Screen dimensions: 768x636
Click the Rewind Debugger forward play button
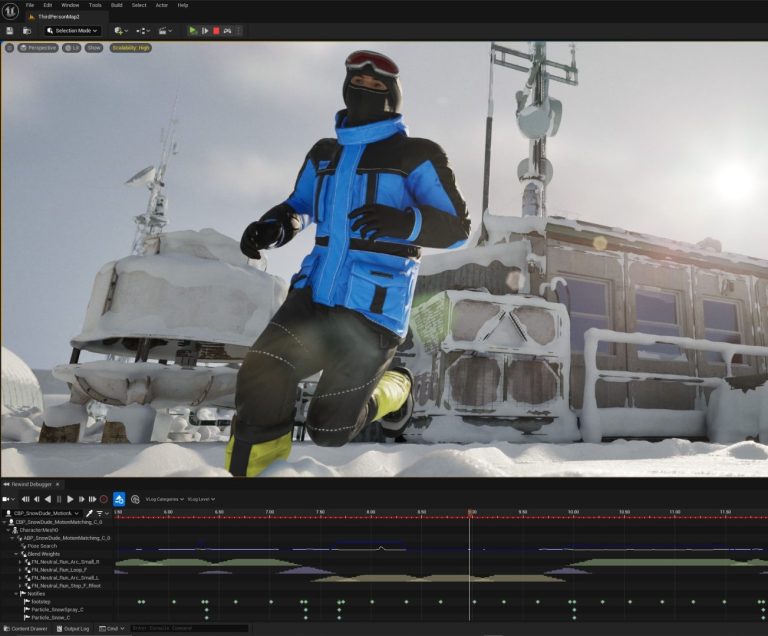pos(70,499)
